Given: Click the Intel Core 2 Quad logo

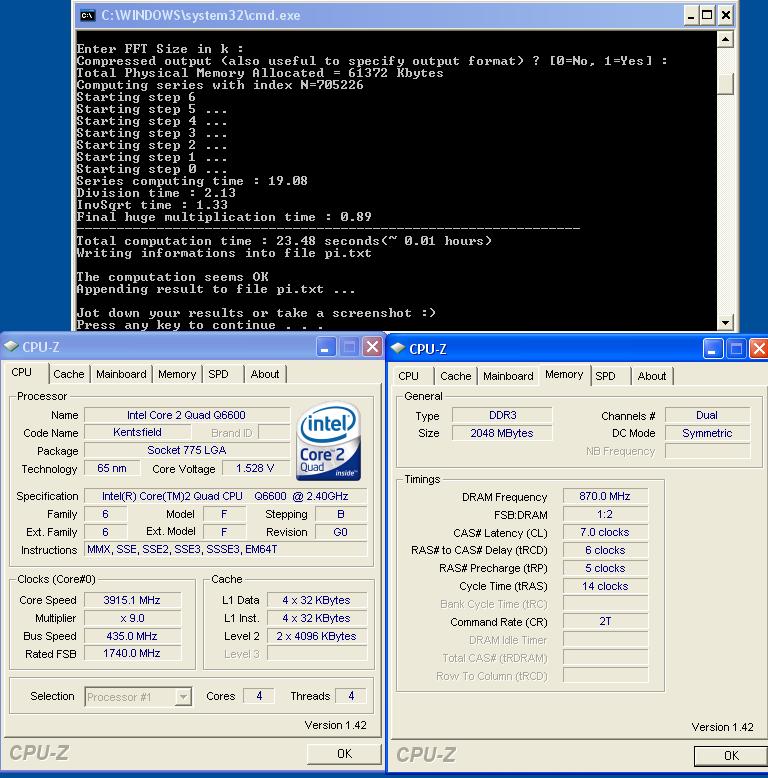Looking at the screenshot, I should [x=328, y=441].
